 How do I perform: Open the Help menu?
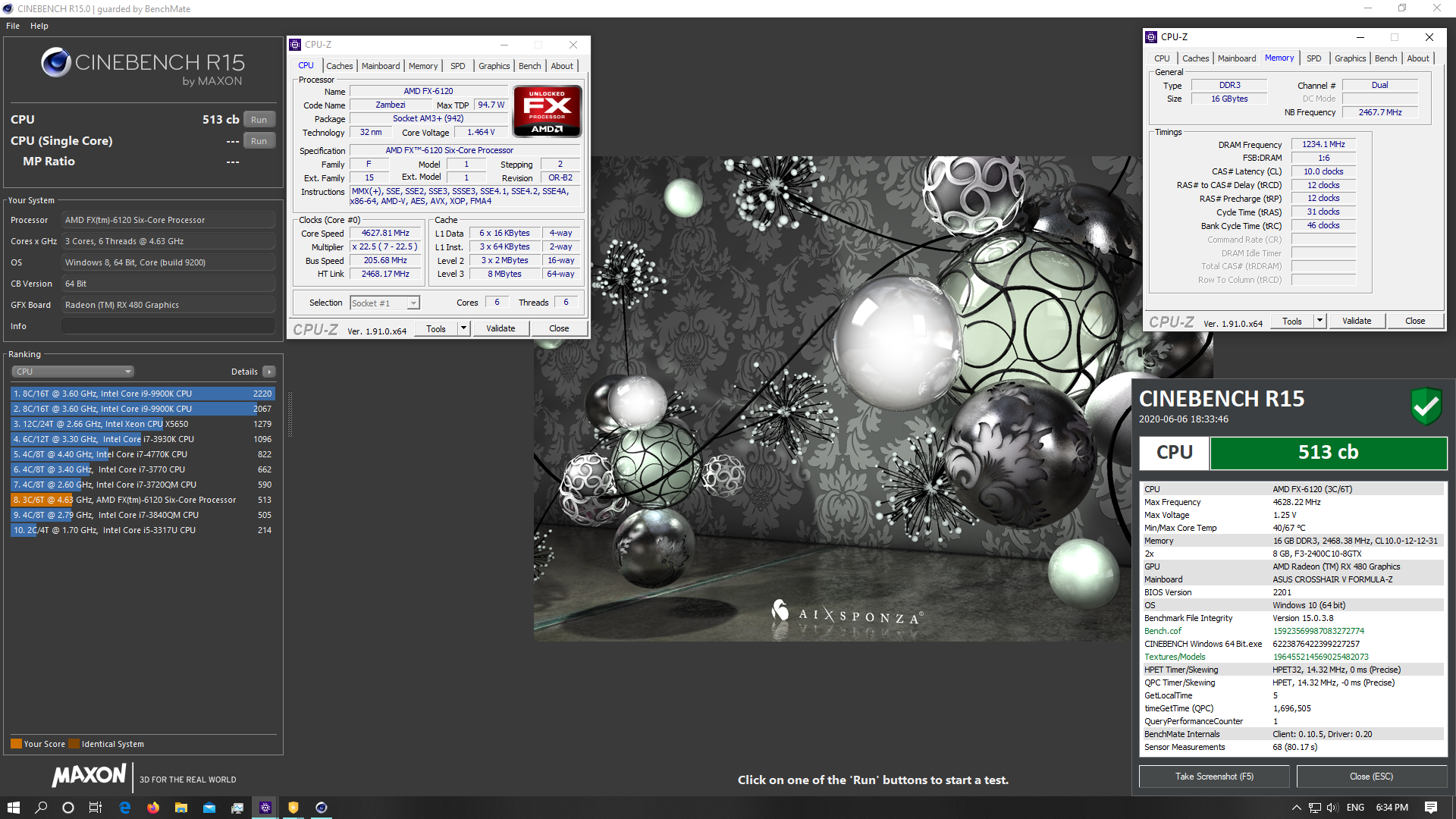point(39,26)
